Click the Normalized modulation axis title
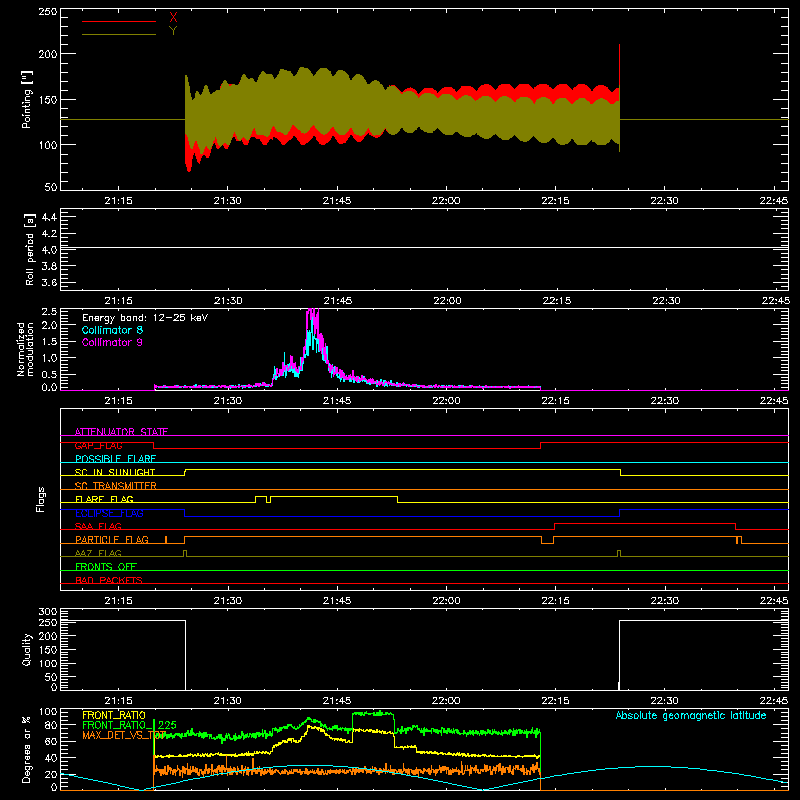 25,349
